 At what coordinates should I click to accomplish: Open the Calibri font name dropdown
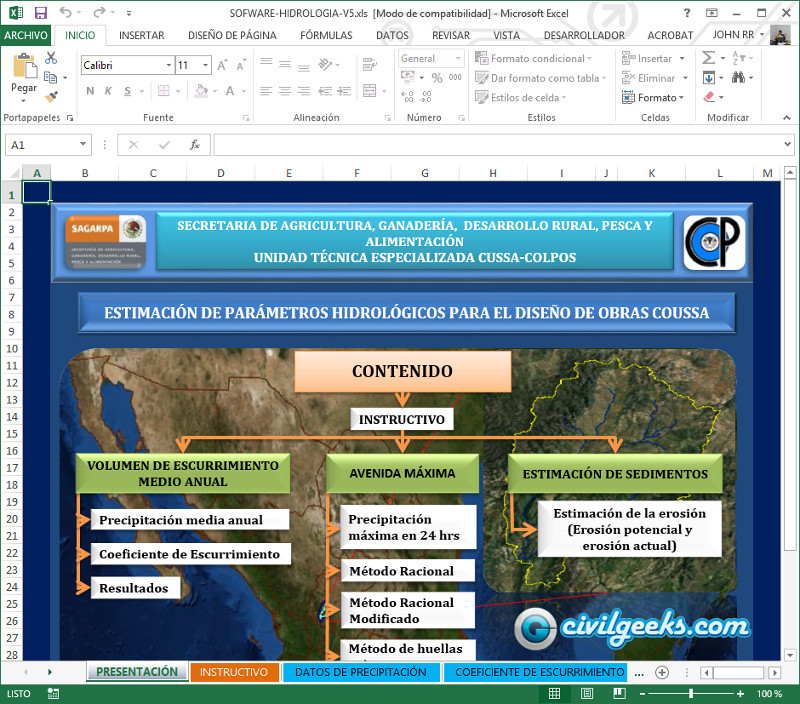[127, 65]
